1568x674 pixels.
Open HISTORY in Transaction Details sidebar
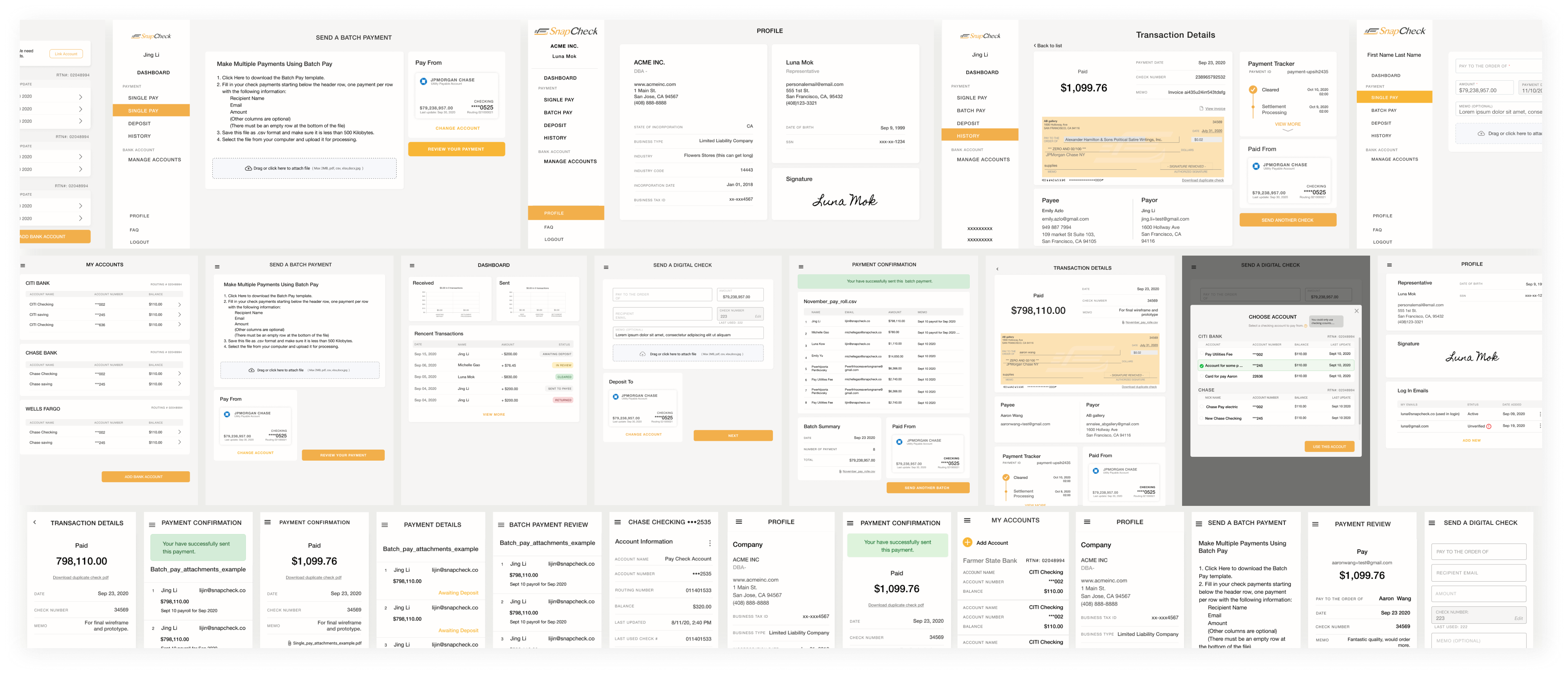(x=968, y=136)
